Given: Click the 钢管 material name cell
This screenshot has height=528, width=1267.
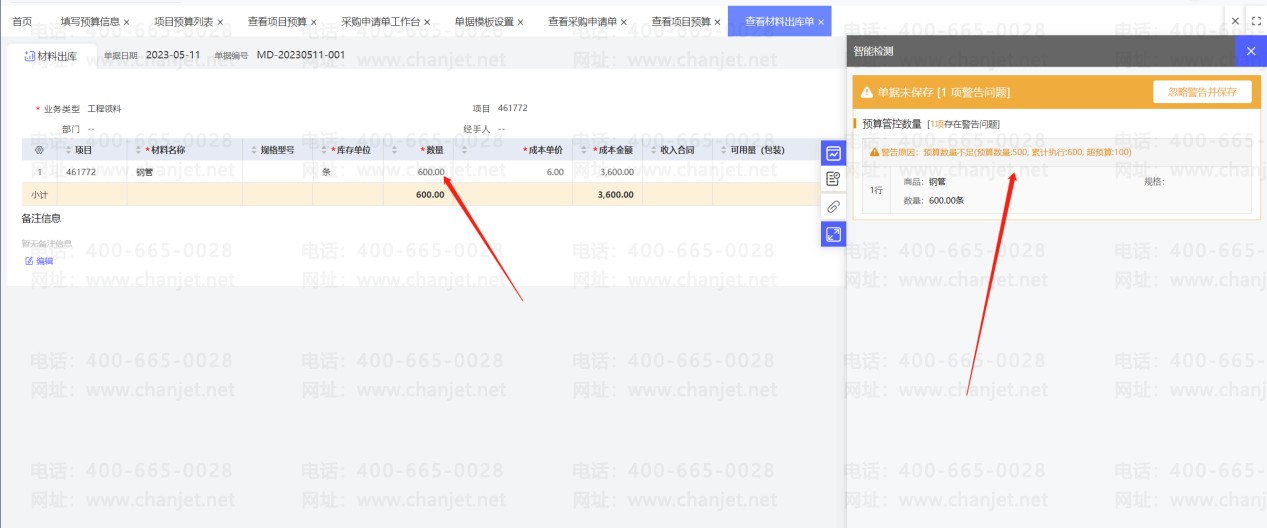Looking at the screenshot, I should tap(184, 172).
